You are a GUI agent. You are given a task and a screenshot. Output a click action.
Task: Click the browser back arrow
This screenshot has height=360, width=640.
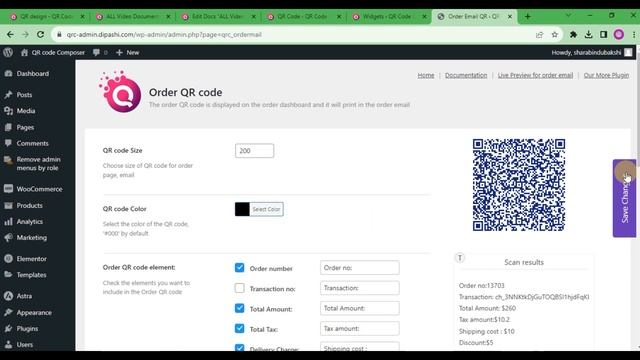click(x=10, y=35)
